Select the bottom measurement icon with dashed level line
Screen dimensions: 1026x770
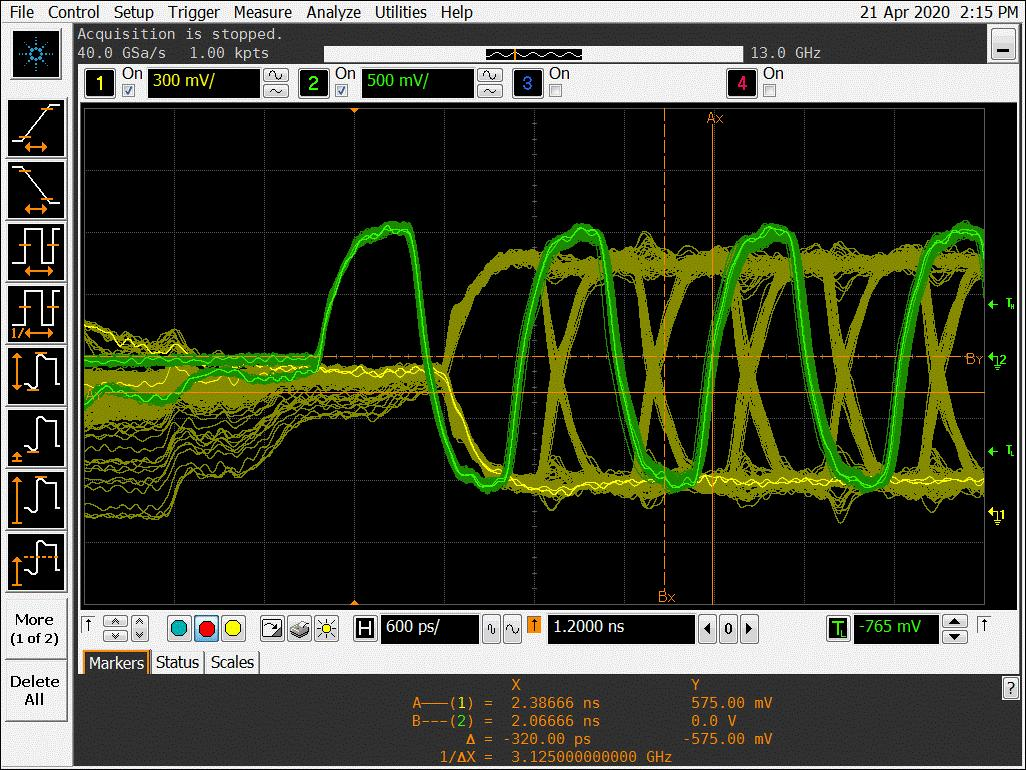(36, 562)
